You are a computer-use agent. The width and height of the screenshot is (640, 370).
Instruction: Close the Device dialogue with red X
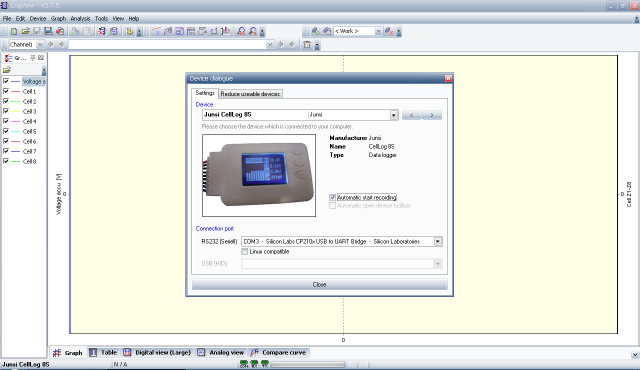[448, 78]
